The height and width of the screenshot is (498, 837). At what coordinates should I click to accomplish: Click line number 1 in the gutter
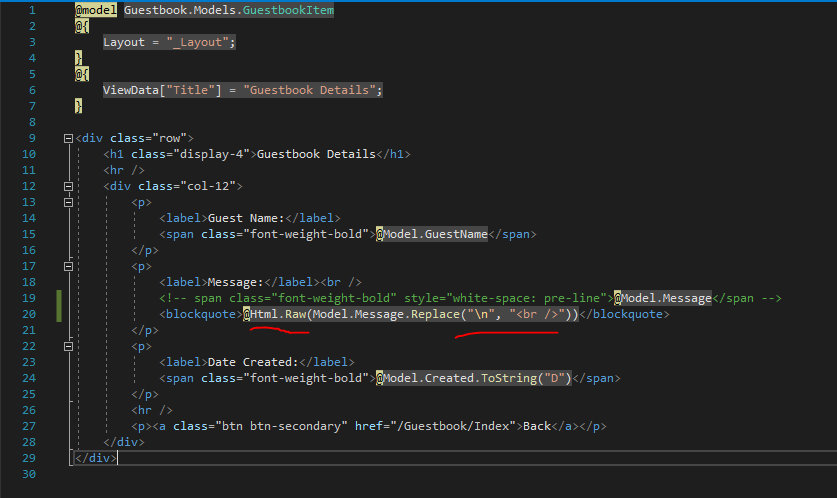[x=32, y=10]
